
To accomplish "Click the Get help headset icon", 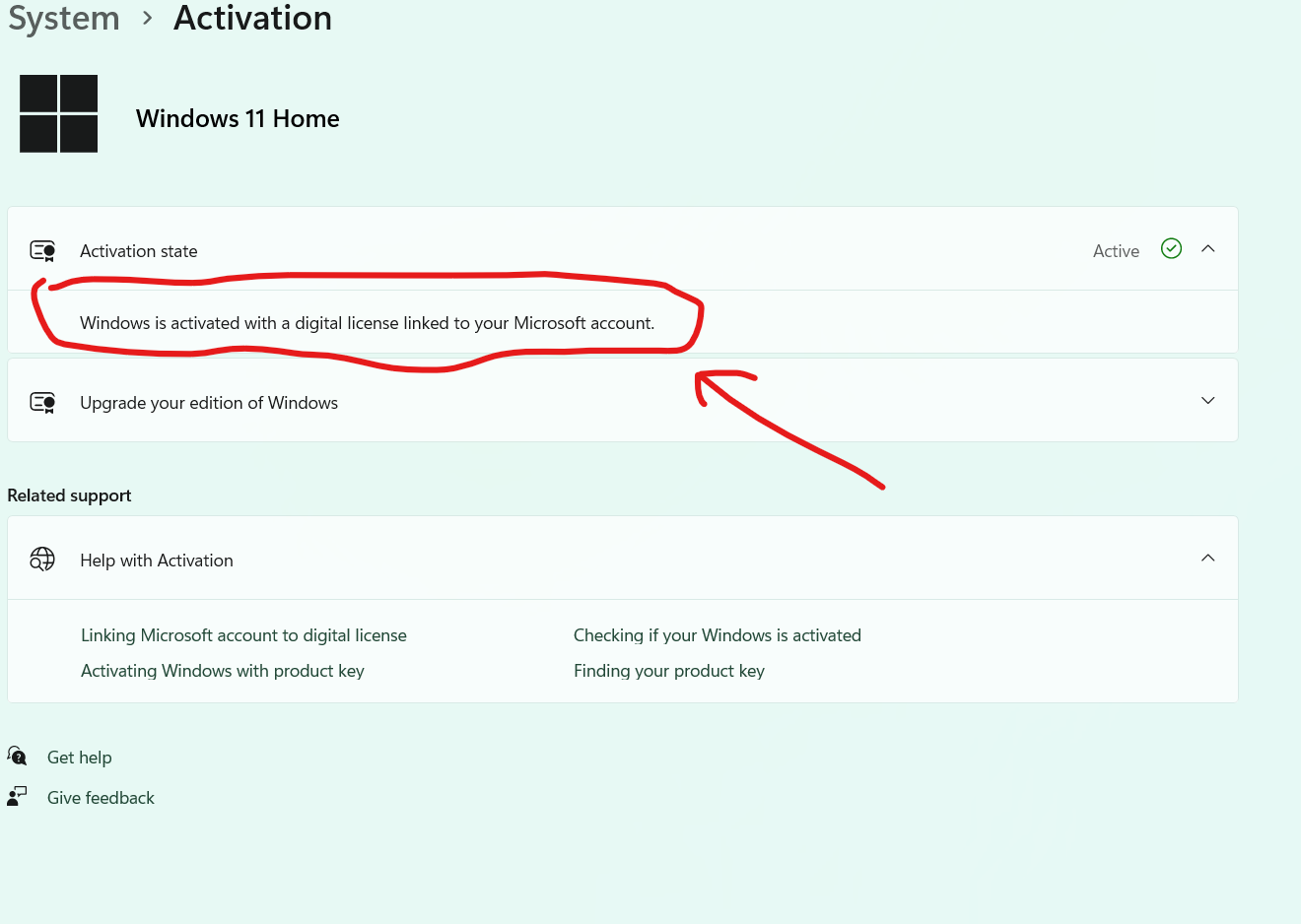I will 17,756.
